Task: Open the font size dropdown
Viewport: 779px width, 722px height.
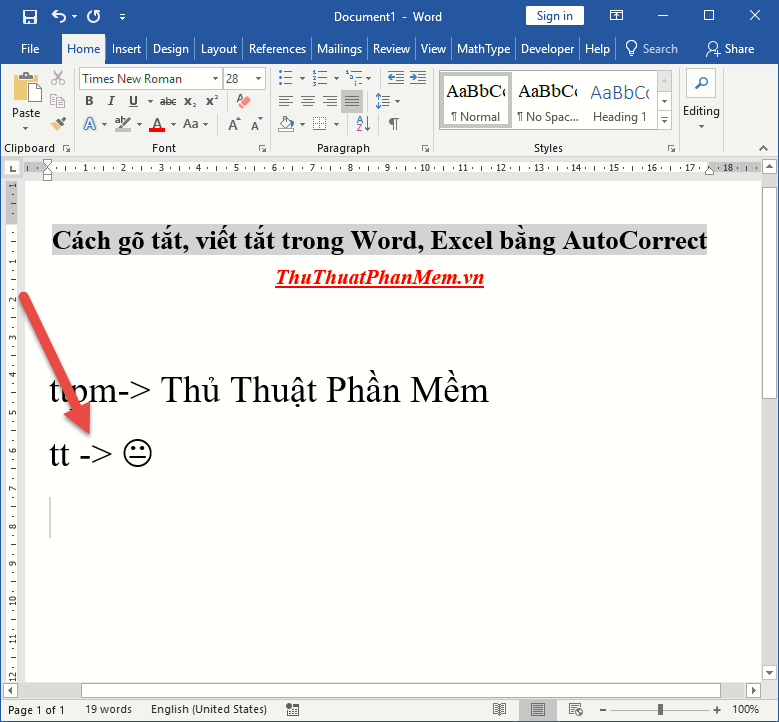Action: tap(258, 79)
